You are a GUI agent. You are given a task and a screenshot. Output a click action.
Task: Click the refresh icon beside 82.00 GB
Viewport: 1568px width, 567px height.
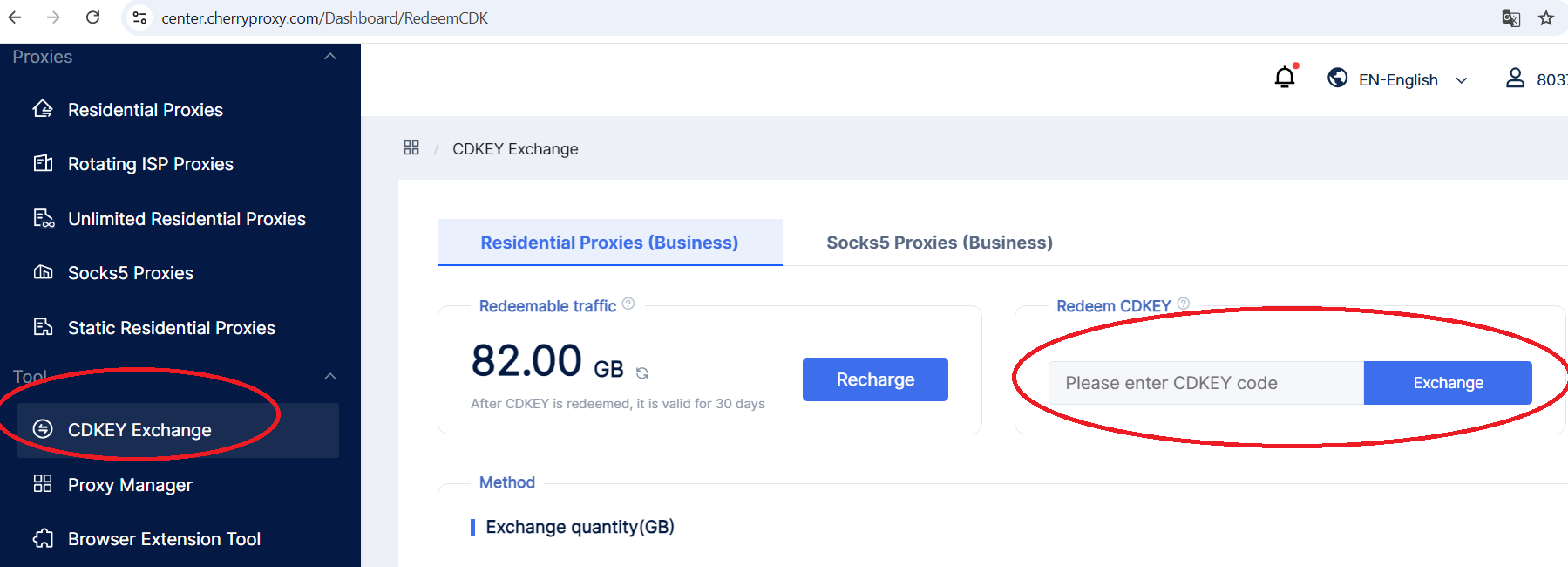coord(642,372)
